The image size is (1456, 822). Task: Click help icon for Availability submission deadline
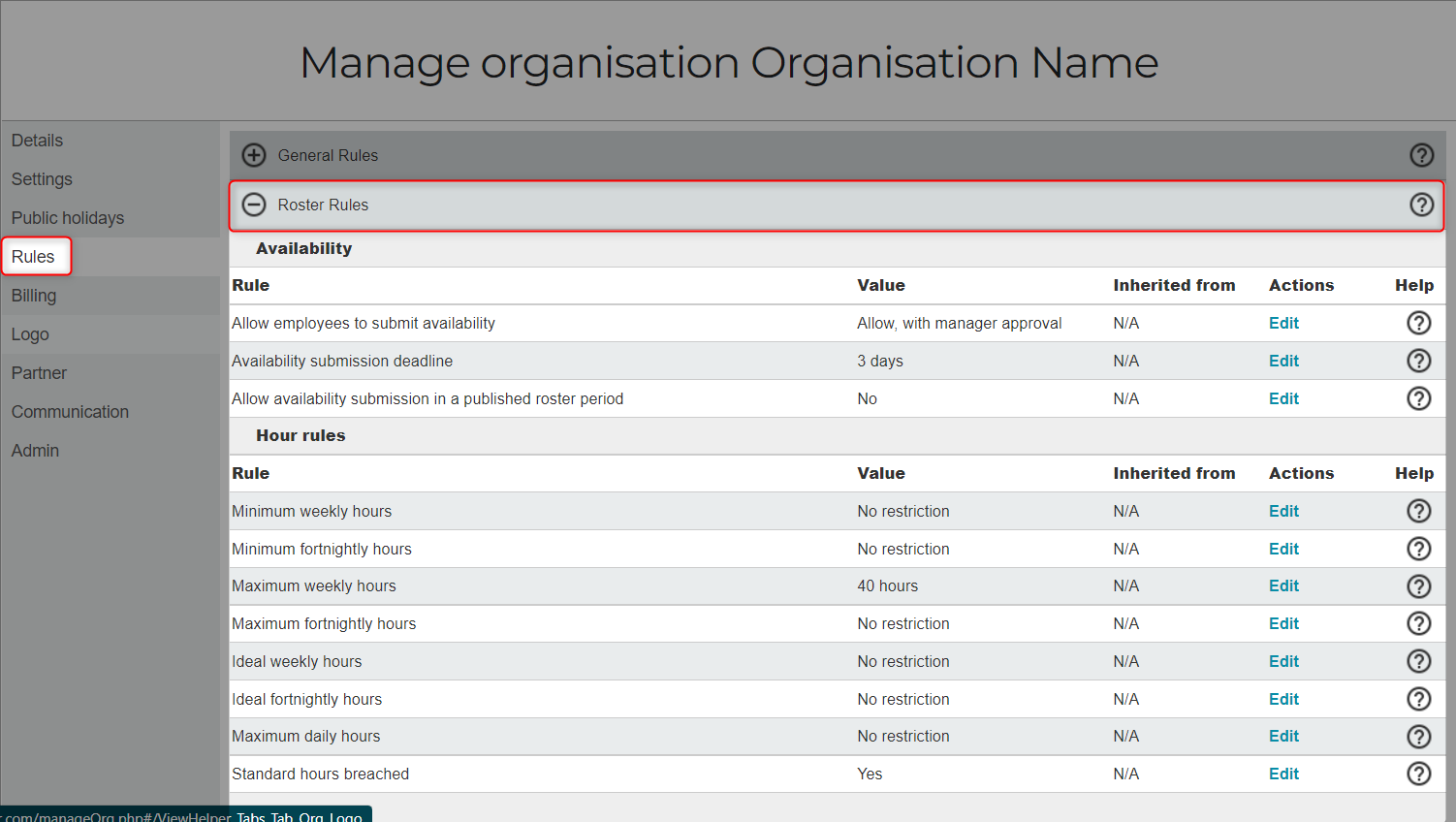click(1418, 361)
